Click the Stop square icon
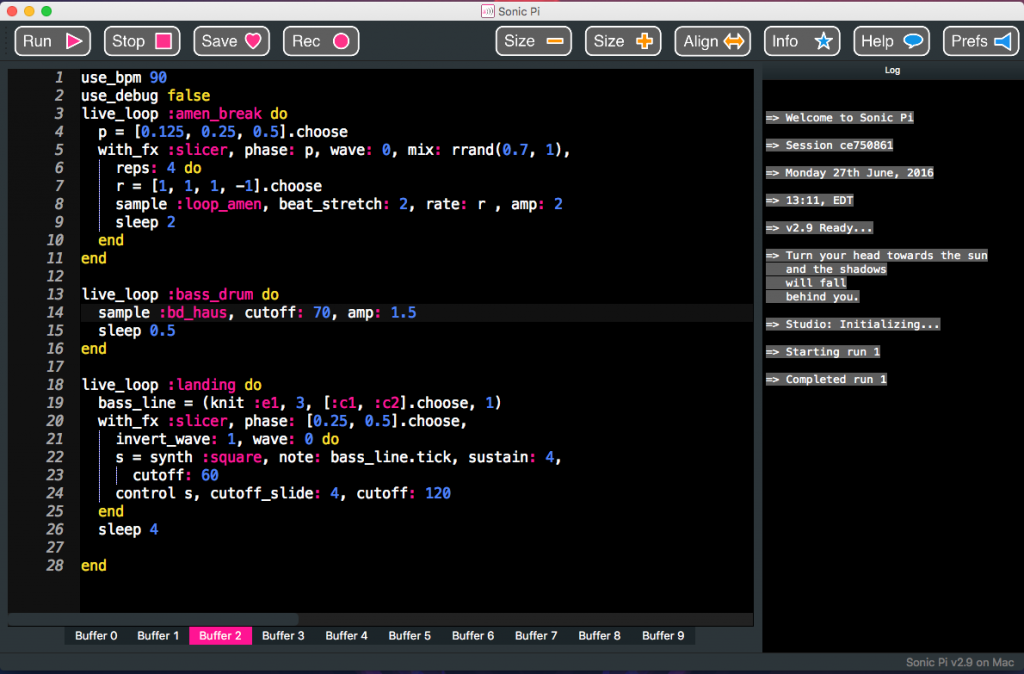This screenshot has height=674, width=1024. point(163,41)
